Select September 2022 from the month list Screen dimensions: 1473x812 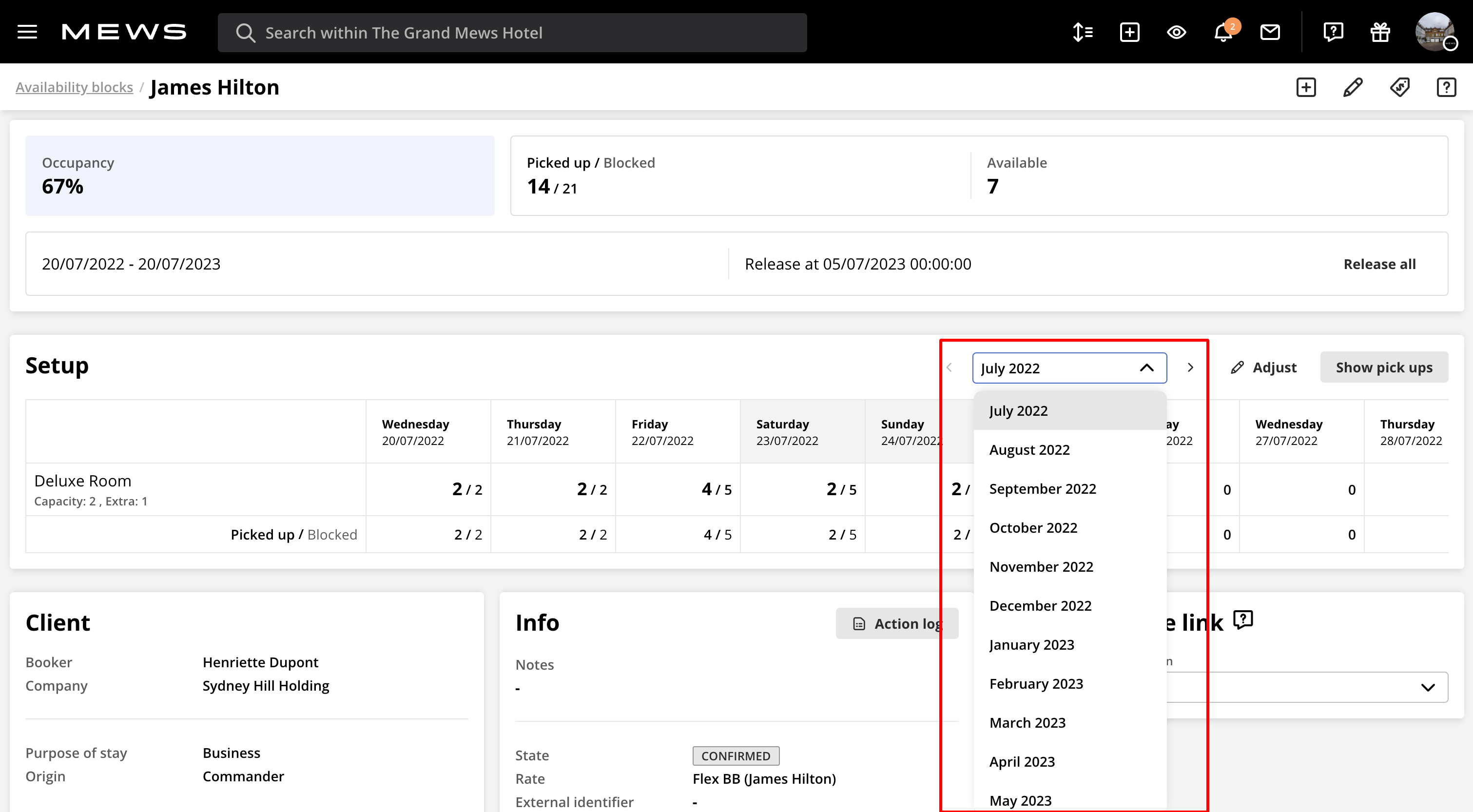pos(1043,488)
